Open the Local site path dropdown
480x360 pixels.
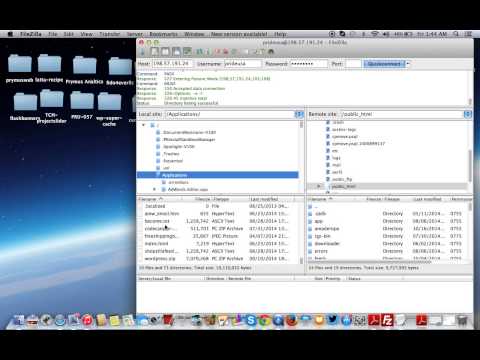click(x=299, y=114)
